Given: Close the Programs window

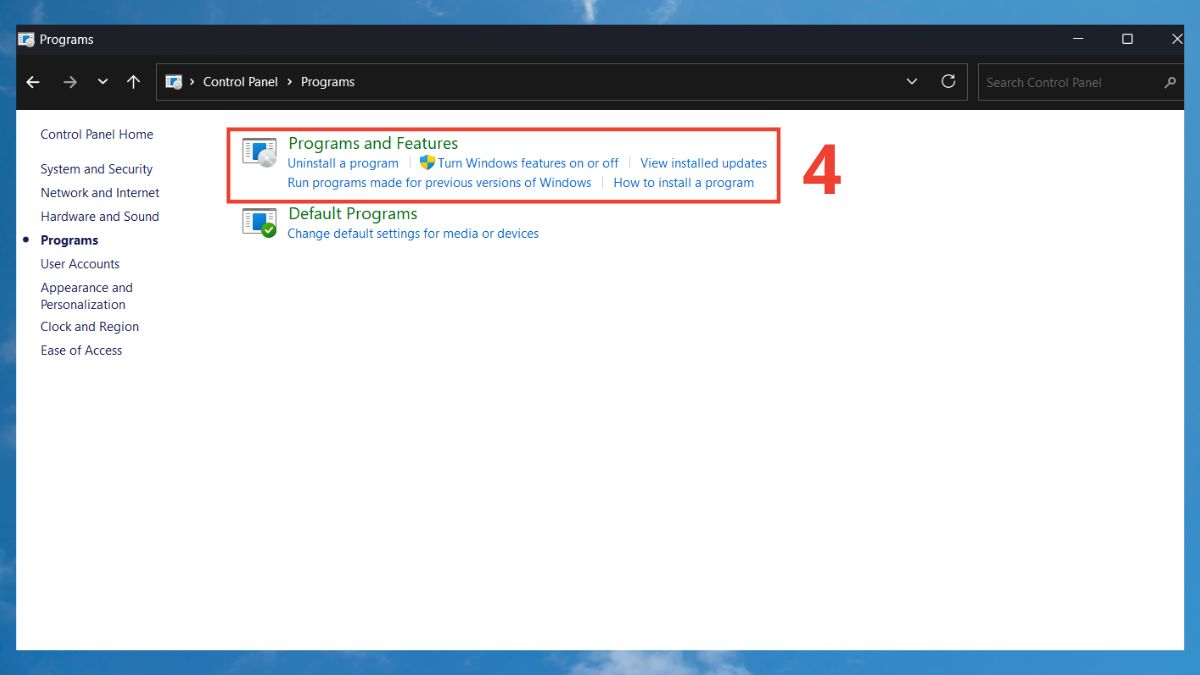Looking at the screenshot, I should (x=1176, y=39).
